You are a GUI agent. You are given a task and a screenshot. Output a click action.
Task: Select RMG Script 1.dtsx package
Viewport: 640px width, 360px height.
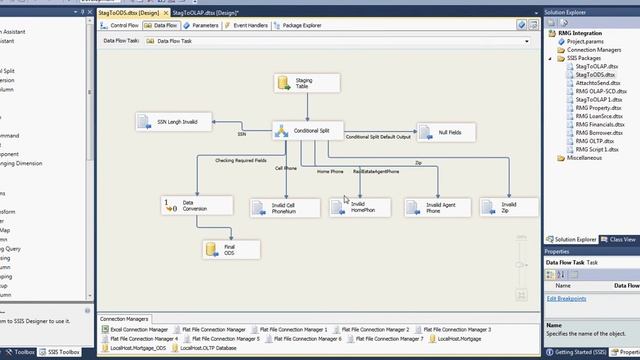pyautogui.click(x=597, y=149)
